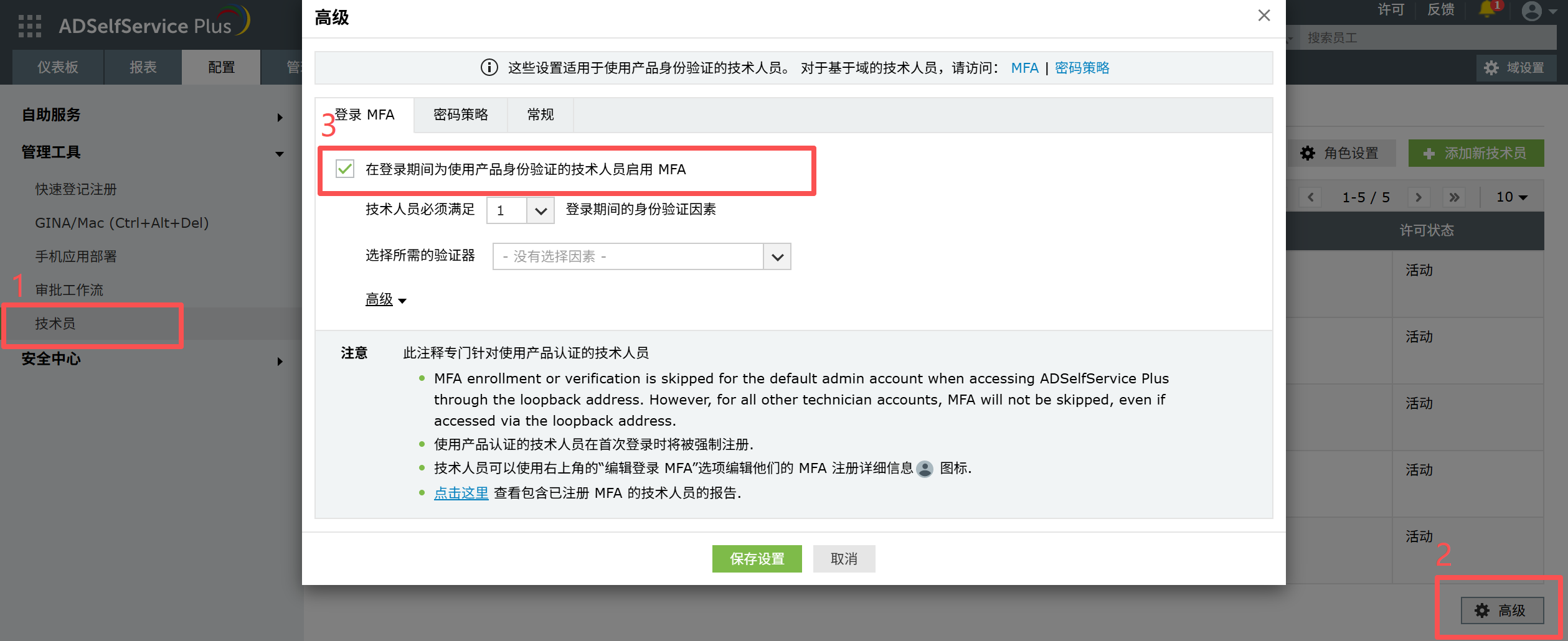1568x641 pixels.
Task: Open authentication factor count dropdown
Action: point(540,210)
